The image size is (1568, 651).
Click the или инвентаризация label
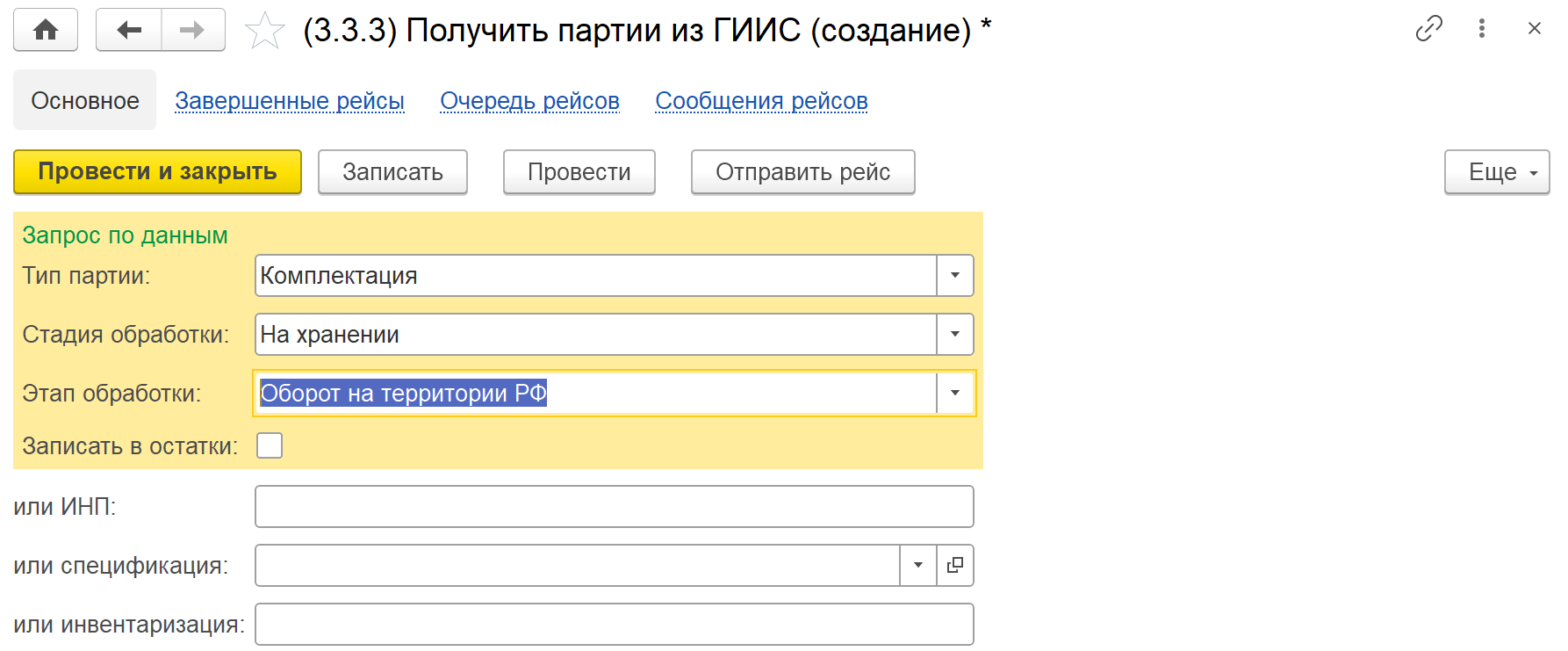tap(129, 625)
